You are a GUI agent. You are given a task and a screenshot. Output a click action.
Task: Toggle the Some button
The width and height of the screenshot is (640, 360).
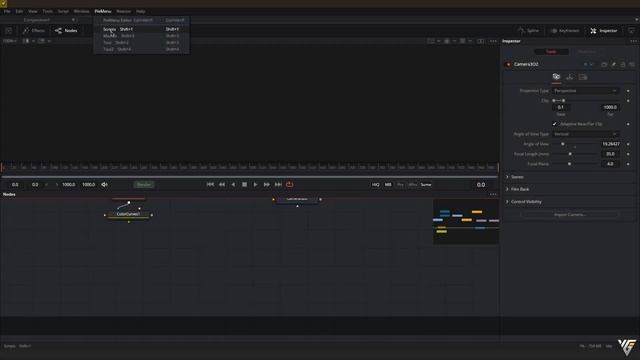426,184
